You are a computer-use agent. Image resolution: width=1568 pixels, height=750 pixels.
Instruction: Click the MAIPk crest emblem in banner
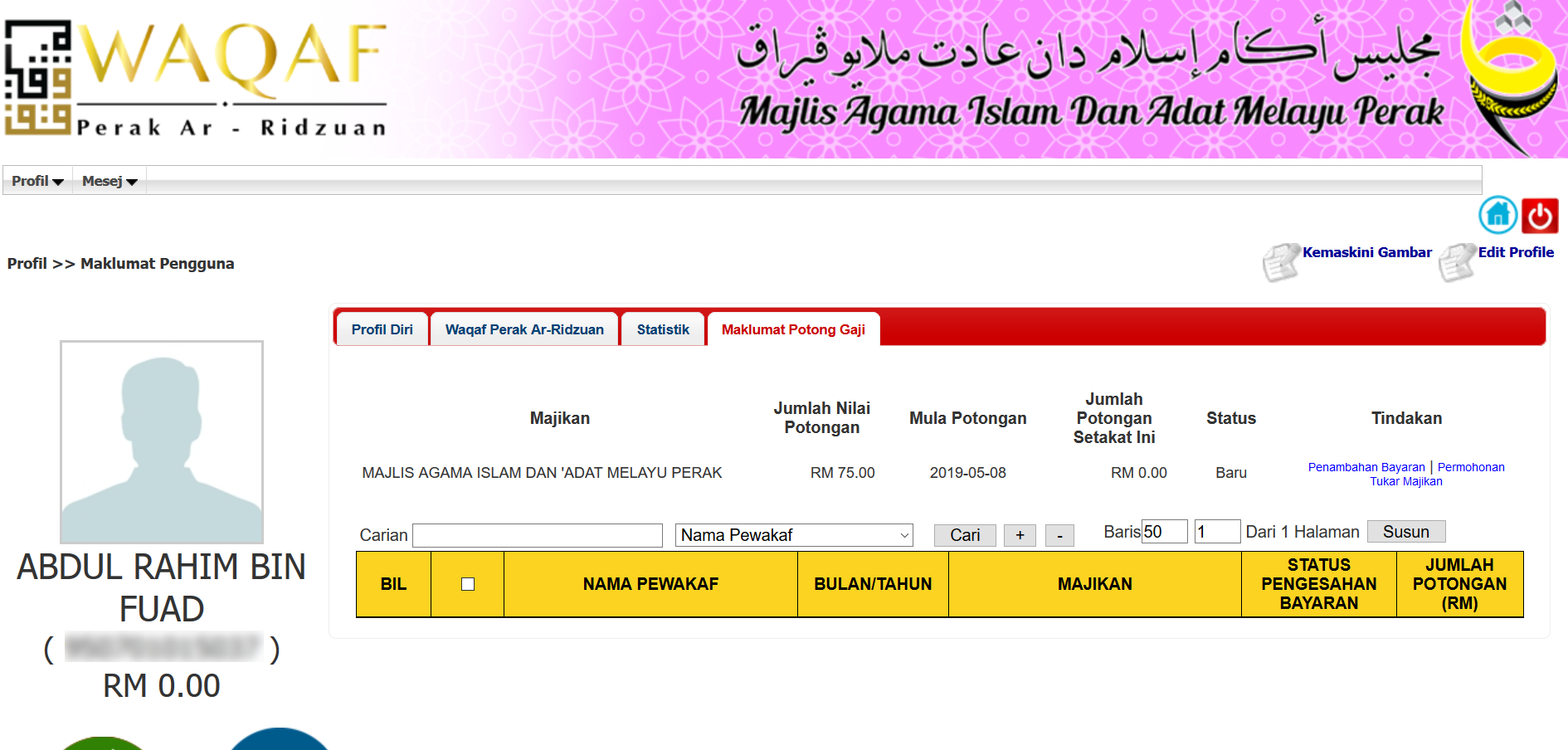pyautogui.click(x=1510, y=77)
